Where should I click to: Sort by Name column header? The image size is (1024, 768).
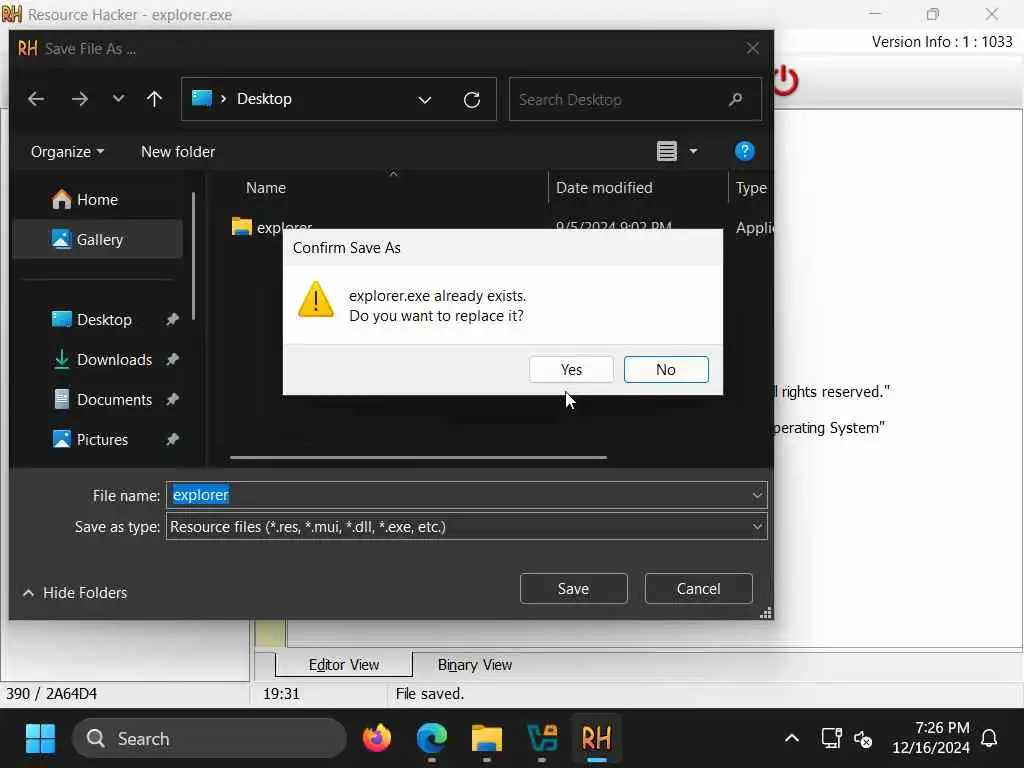tap(266, 188)
